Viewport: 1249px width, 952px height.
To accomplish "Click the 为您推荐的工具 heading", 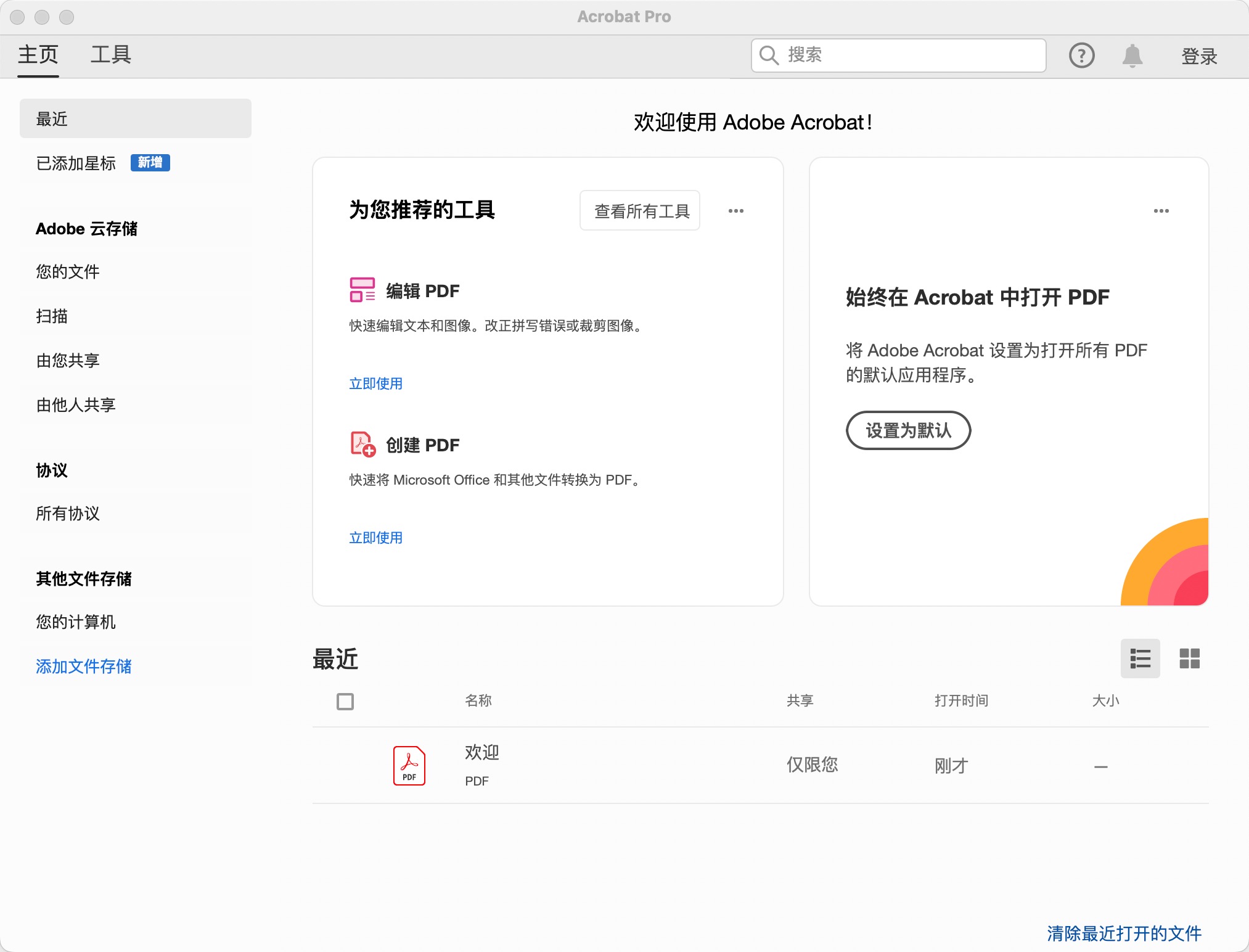I will [x=422, y=210].
